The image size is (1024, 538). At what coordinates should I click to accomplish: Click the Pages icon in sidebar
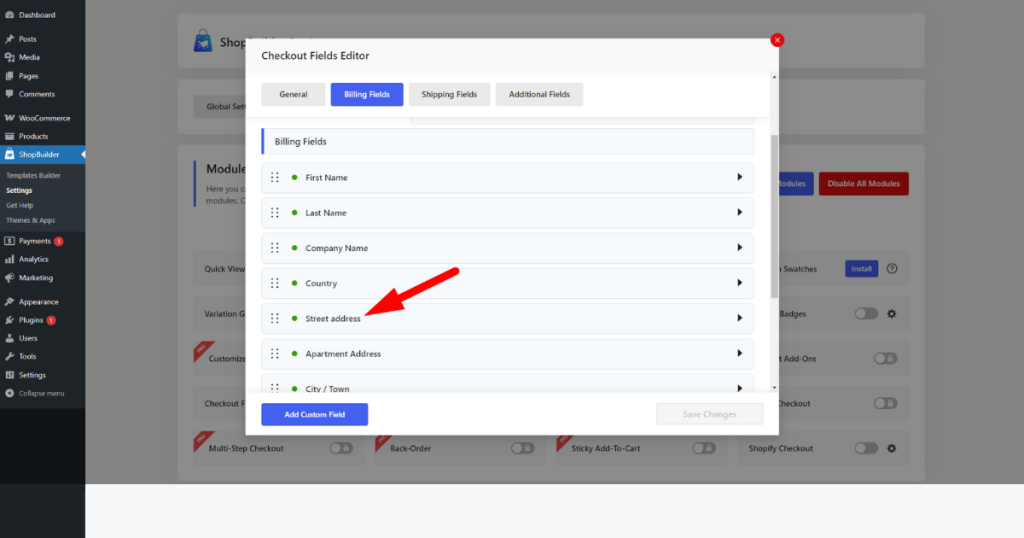9,76
